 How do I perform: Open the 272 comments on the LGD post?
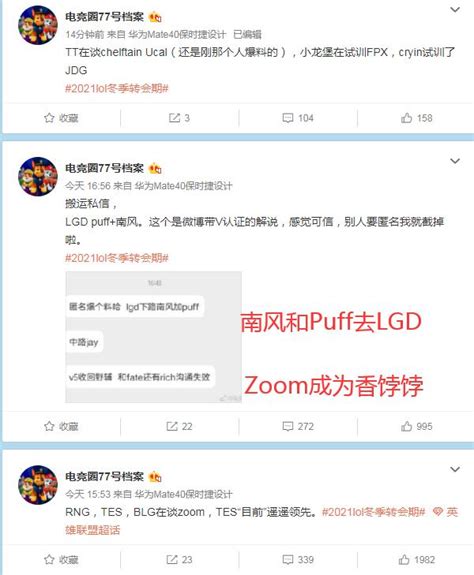click(298, 426)
